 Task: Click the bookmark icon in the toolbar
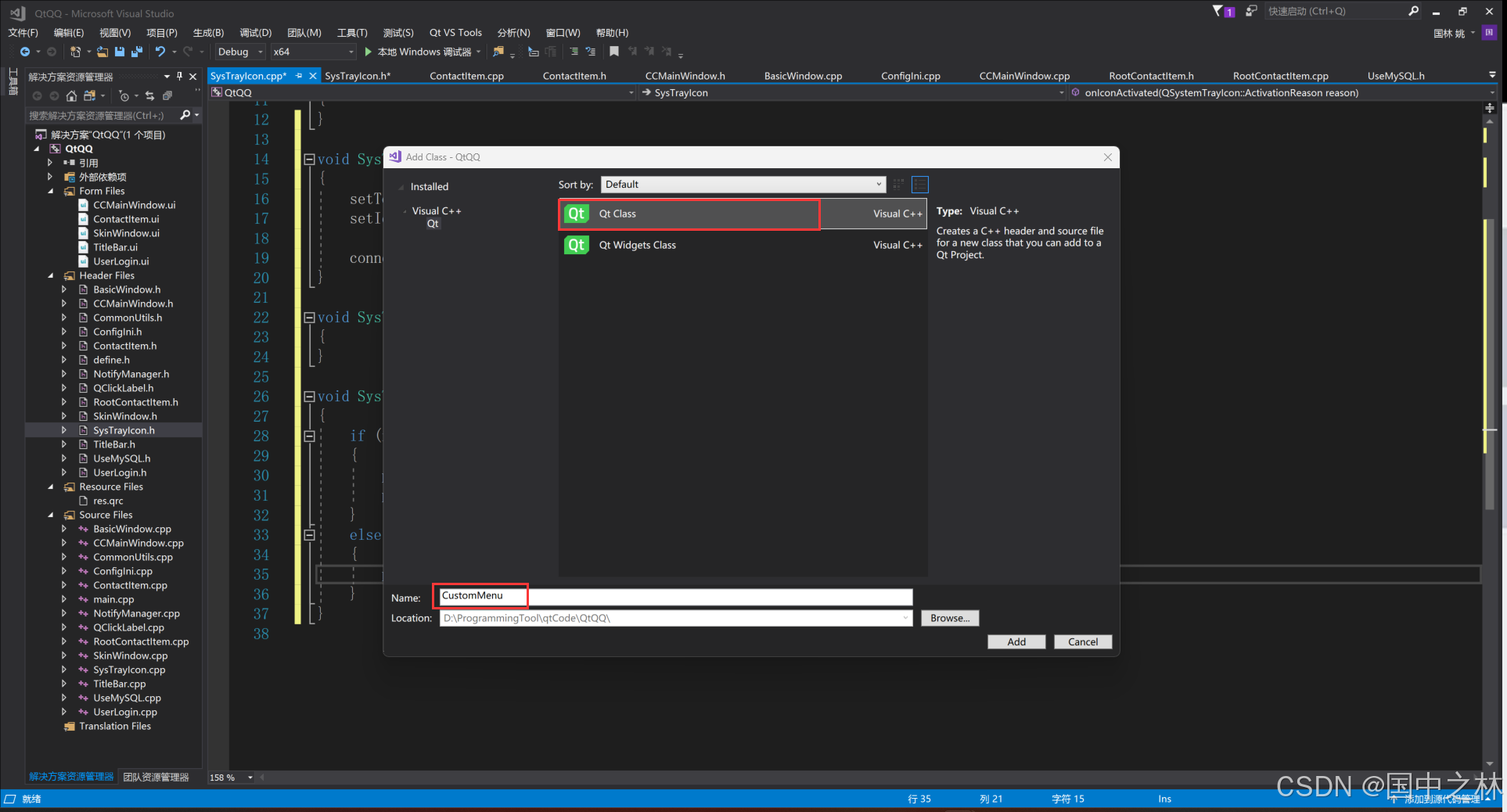(x=614, y=52)
